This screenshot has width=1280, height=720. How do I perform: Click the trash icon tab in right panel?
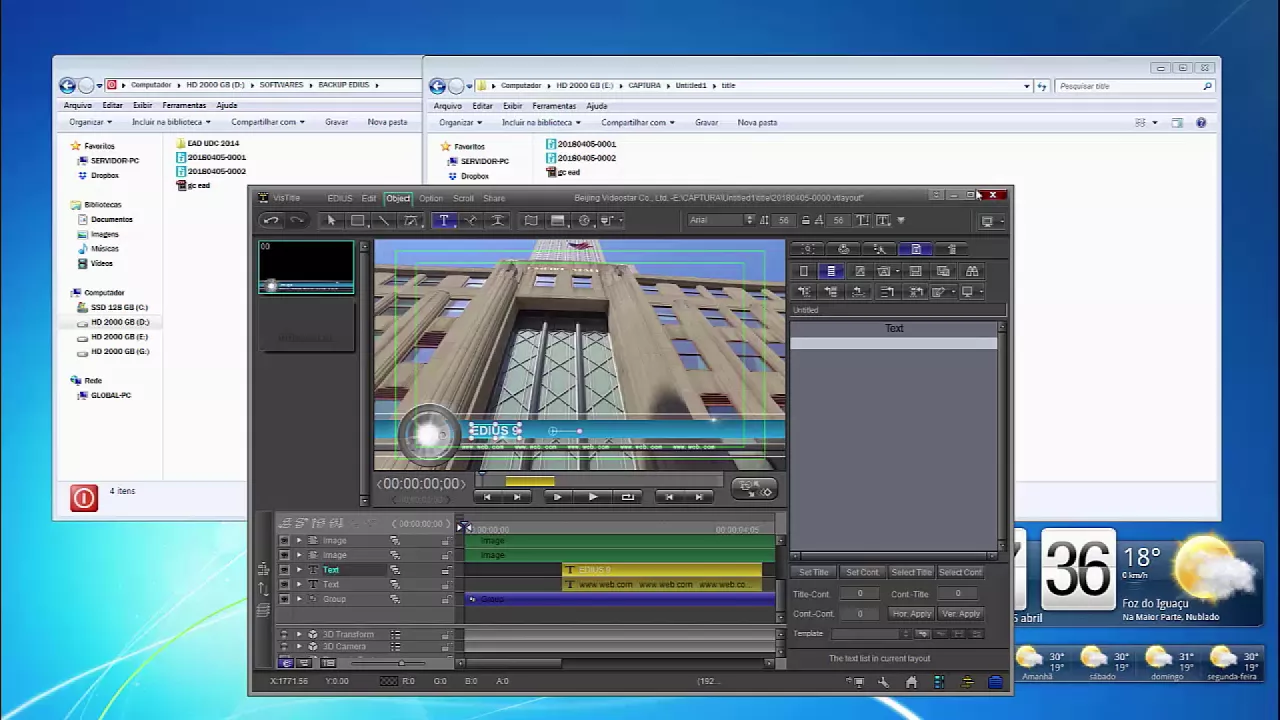[x=952, y=249]
